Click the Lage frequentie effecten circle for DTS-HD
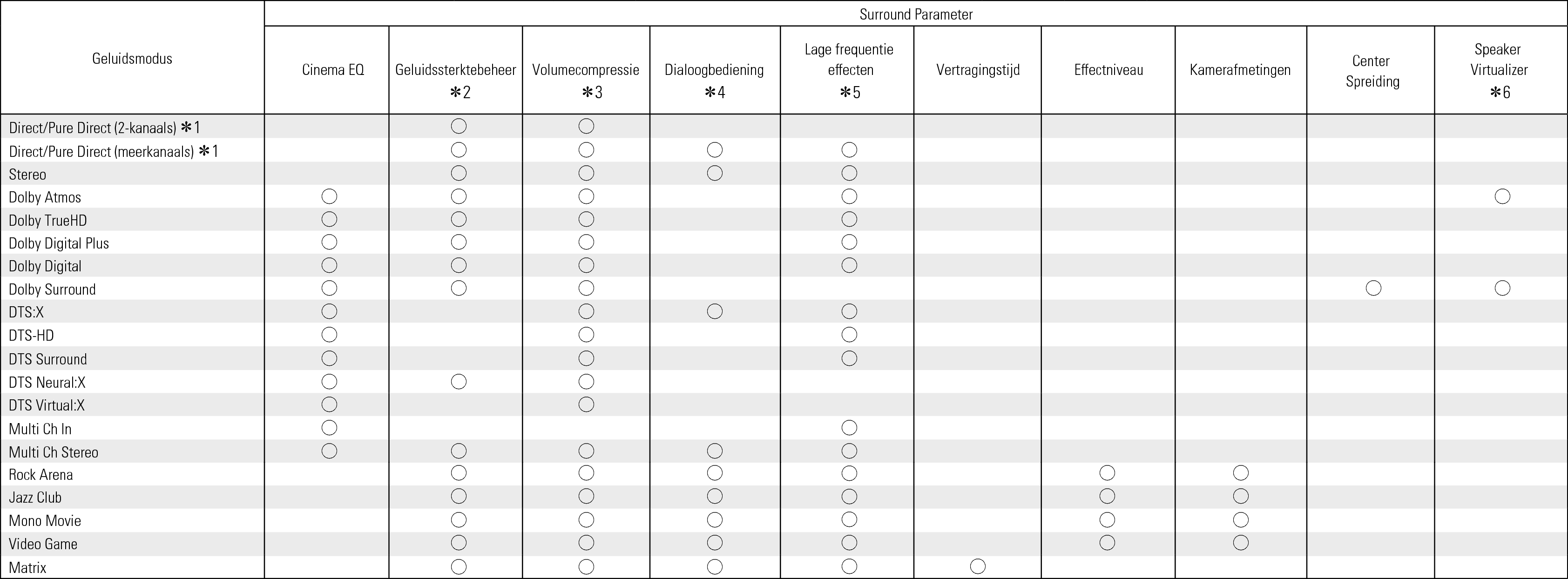This screenshot has width=1568, height=579. pos(849,334)
